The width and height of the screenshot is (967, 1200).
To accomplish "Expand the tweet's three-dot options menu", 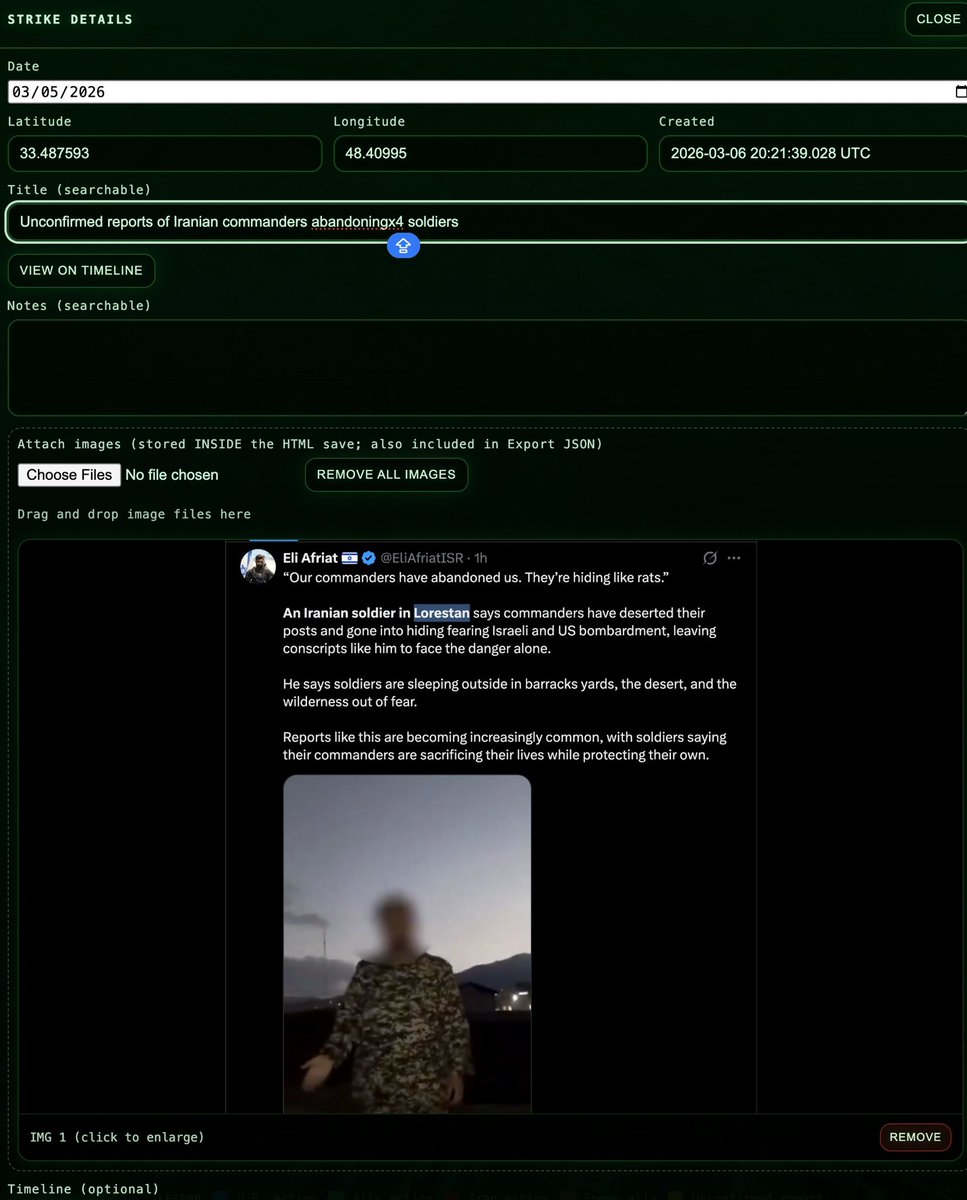I will (x=735, y=557).
